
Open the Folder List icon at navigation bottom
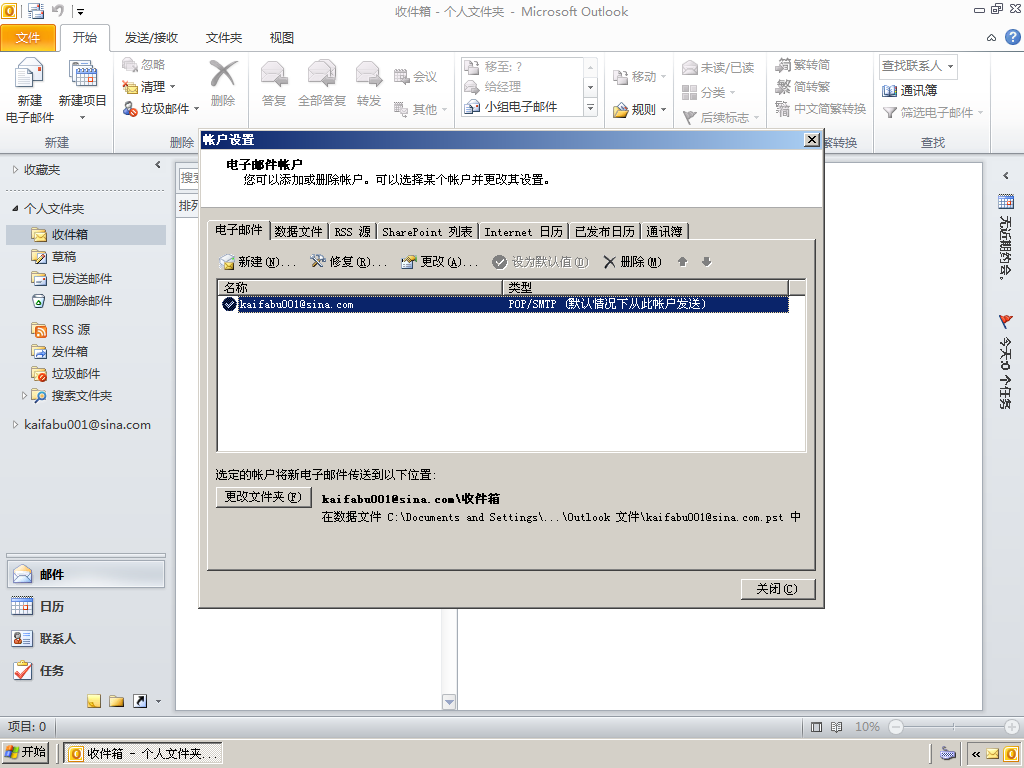[x=117, y=701]
